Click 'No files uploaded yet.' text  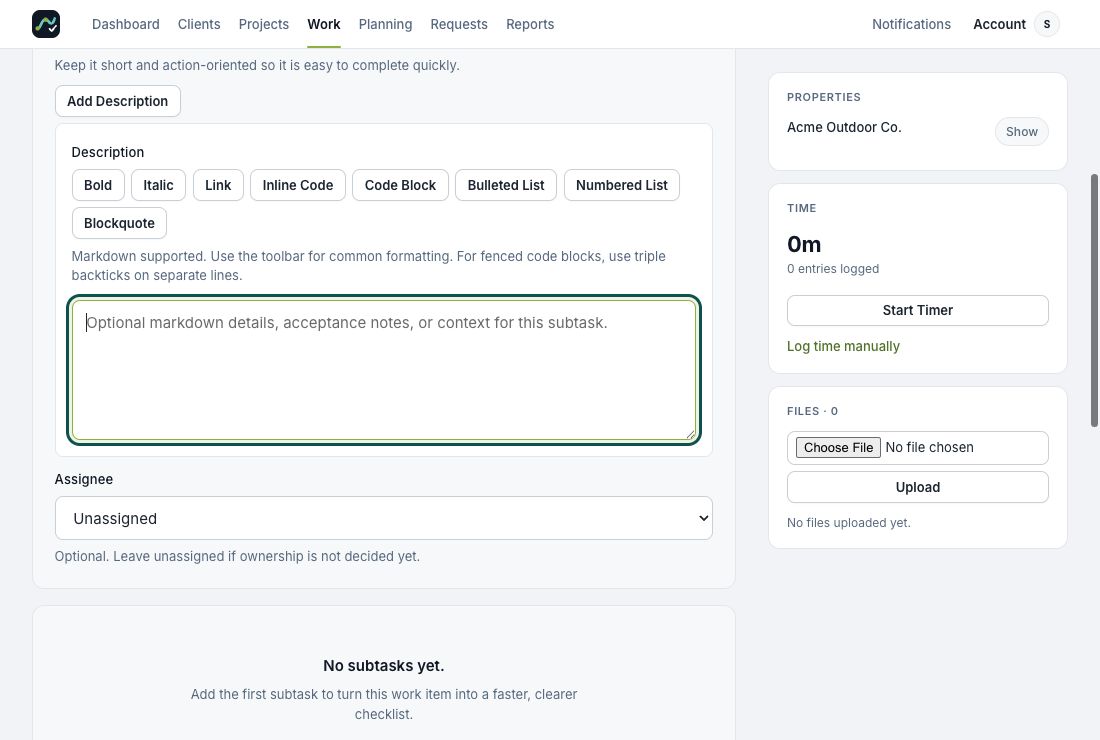849,523
